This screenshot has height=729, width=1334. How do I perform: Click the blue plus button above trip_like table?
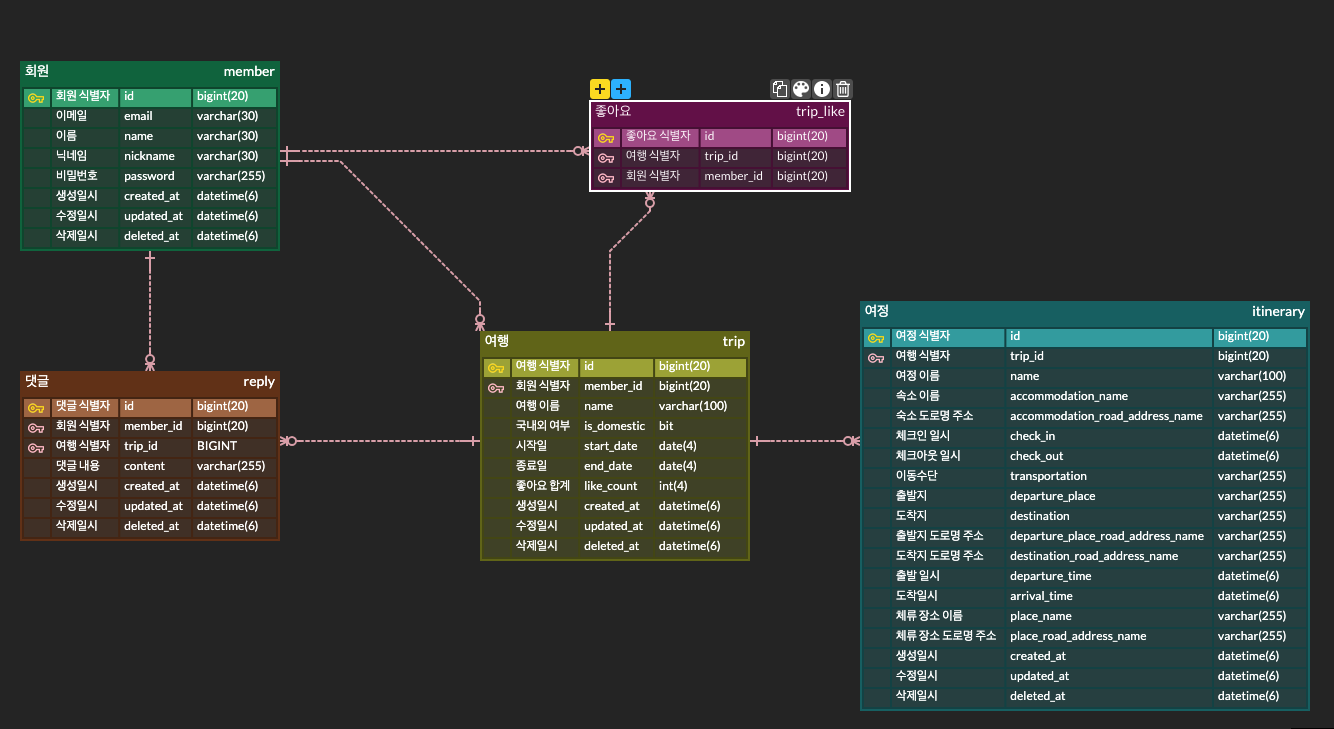[621, 89]
